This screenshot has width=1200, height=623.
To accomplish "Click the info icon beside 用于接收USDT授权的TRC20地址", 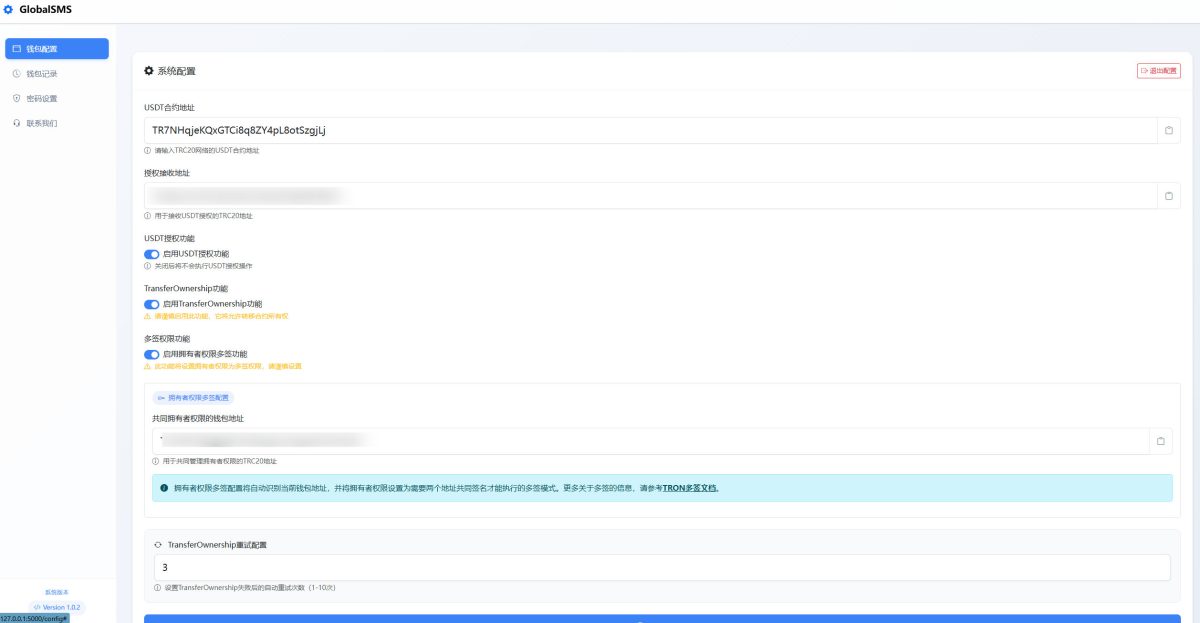I will coord(147,216).
